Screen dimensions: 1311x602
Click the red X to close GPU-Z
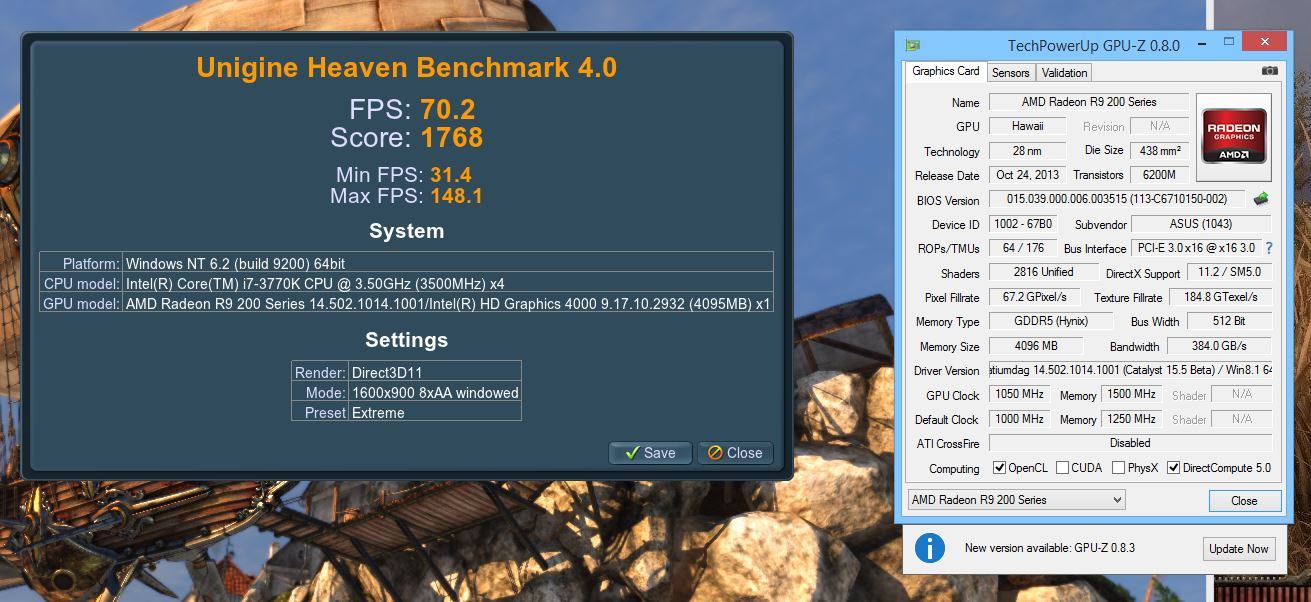(1265, 42)
